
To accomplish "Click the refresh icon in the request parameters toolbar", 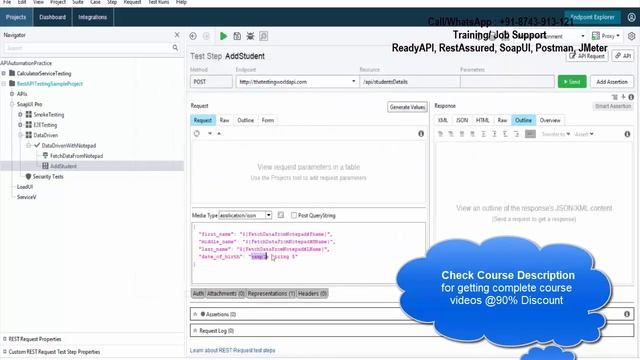I will pyautogui.click(x=197, y=133).
